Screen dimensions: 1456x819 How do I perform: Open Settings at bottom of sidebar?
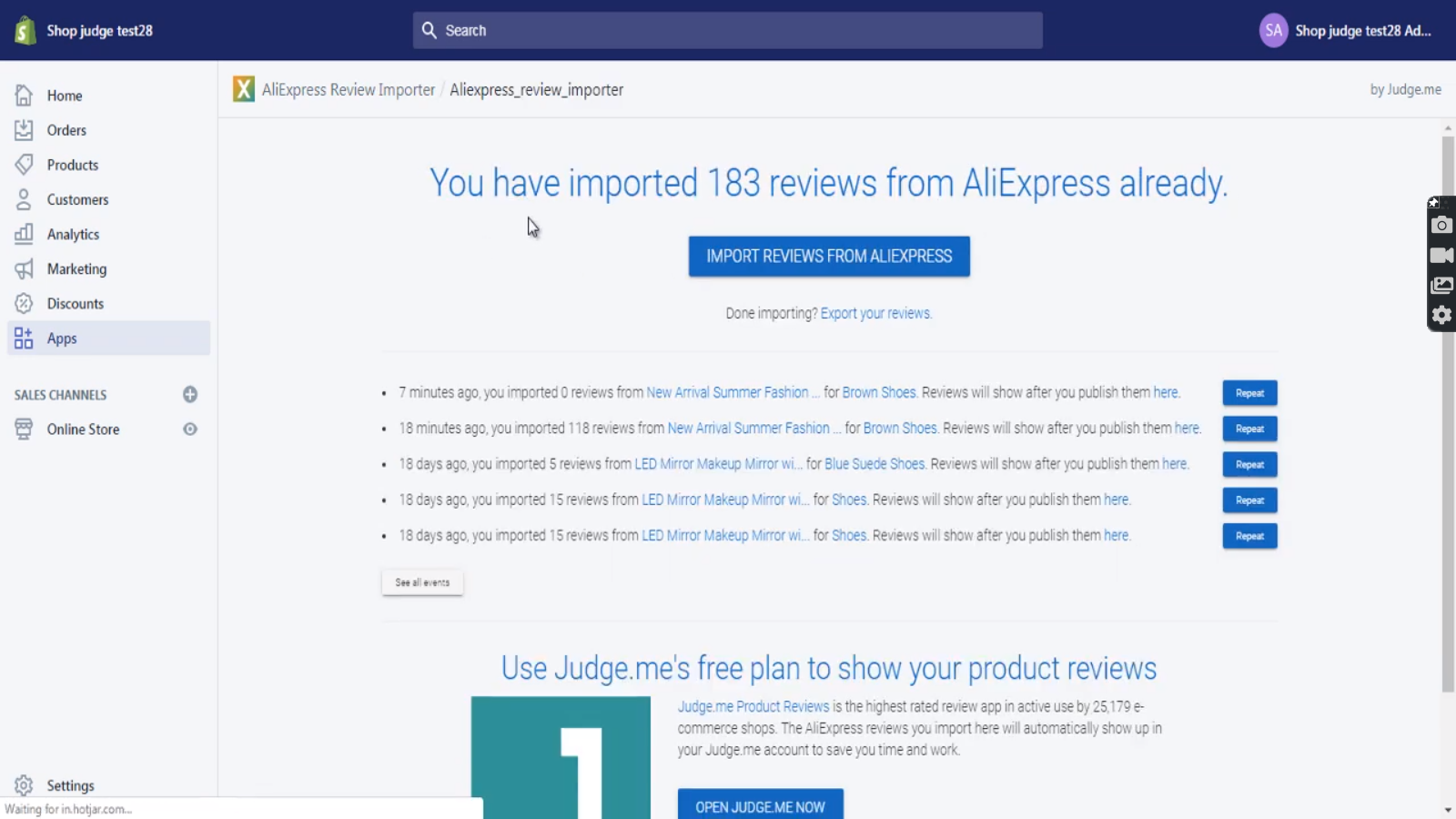pos(70,785)
